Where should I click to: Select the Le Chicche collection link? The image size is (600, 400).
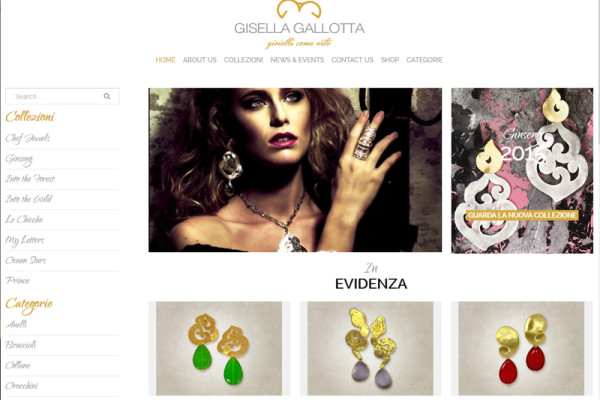coord(24,219)
